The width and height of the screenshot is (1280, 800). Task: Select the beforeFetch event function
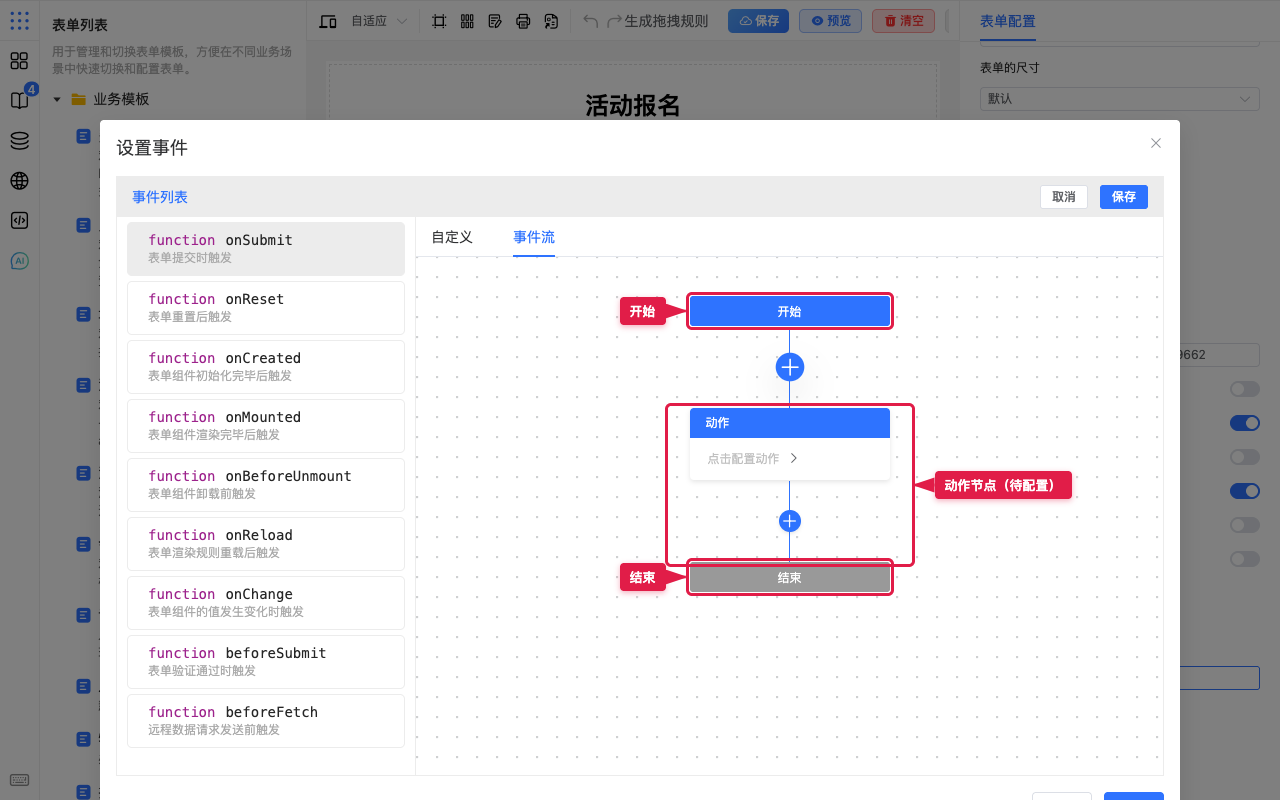click(266, 721)
